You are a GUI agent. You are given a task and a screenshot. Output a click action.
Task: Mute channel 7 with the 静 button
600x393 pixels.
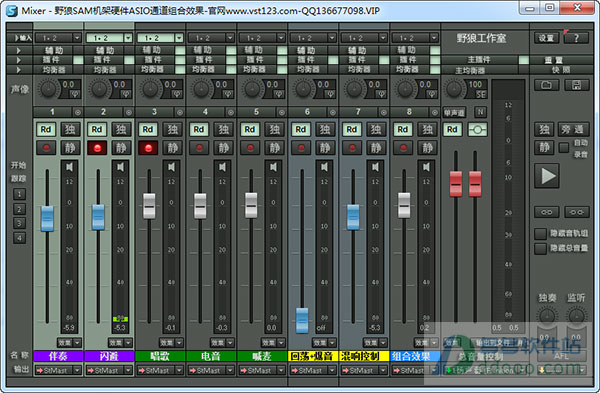point(376,148)
